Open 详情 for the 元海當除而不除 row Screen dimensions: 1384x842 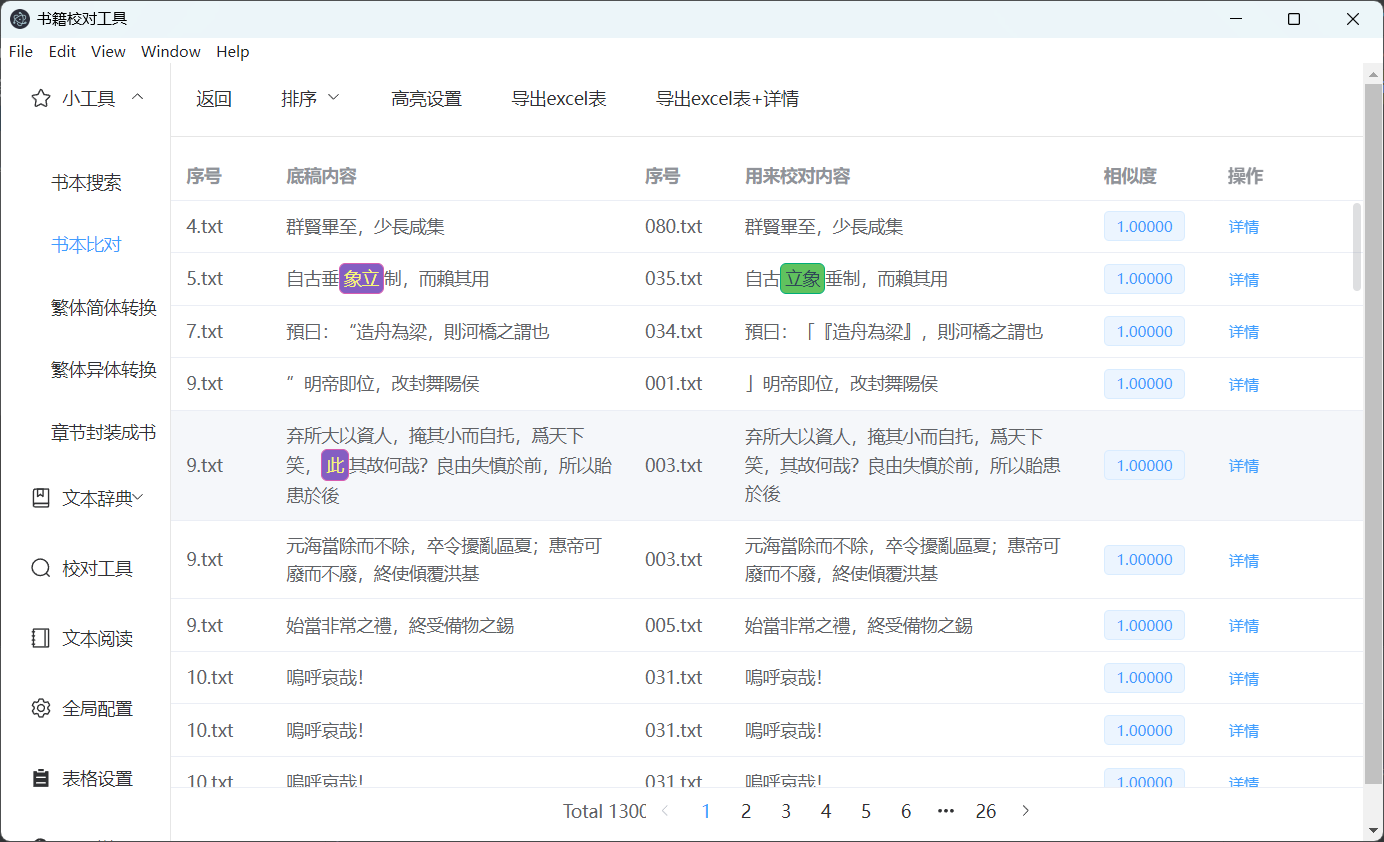[x=1244, y=561]
